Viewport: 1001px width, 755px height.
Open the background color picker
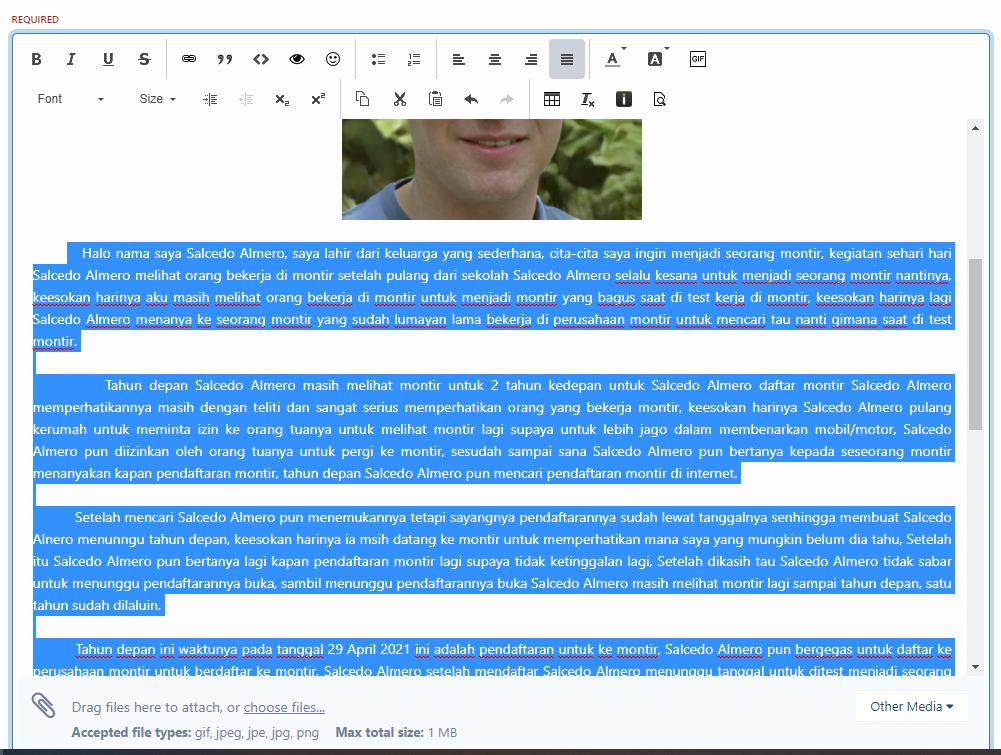(657, 59)
